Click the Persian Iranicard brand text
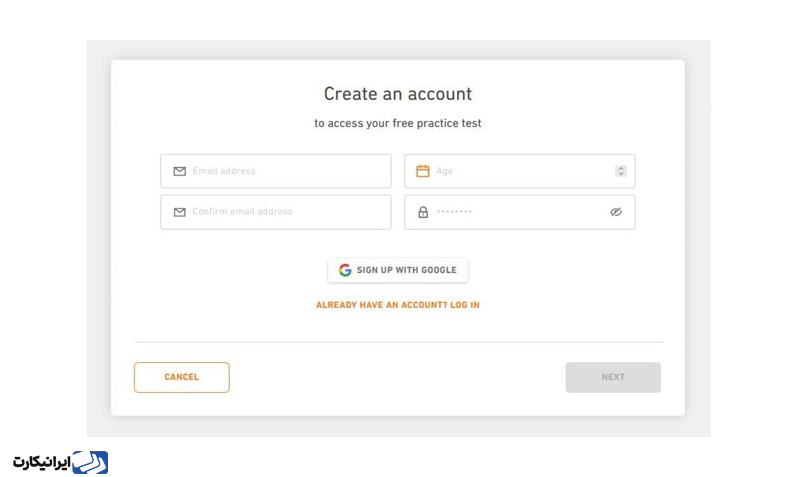This screenshot has height=477, width=800. point(43,463)
